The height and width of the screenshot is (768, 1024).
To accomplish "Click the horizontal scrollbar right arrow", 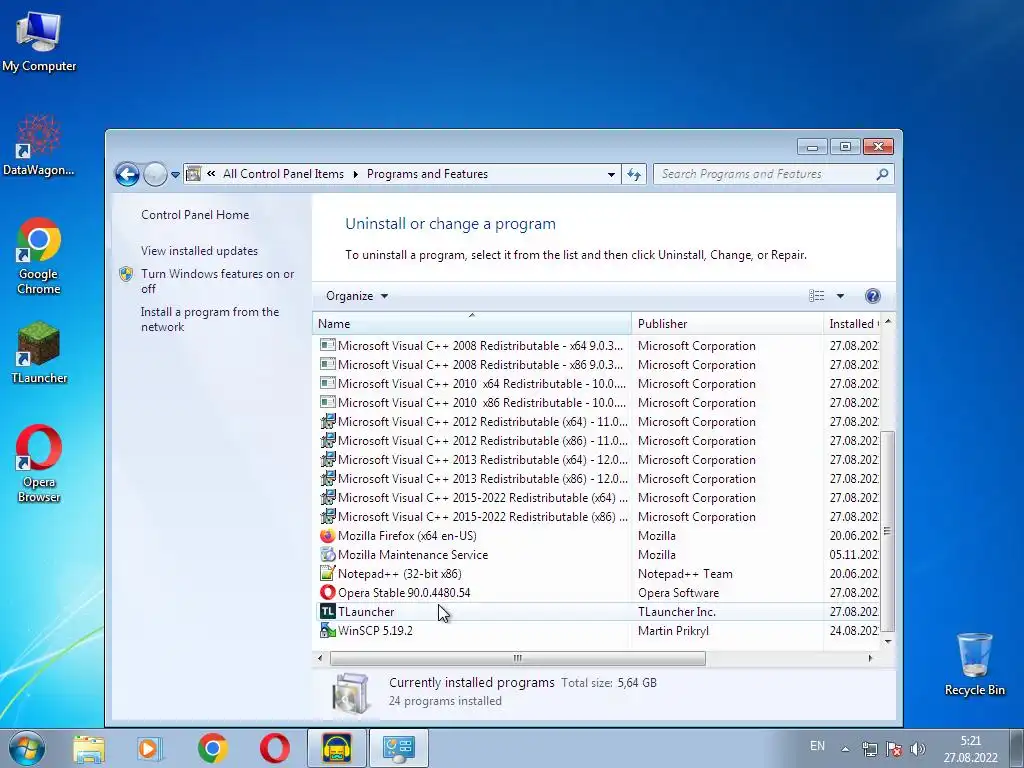I will [870, 658].
